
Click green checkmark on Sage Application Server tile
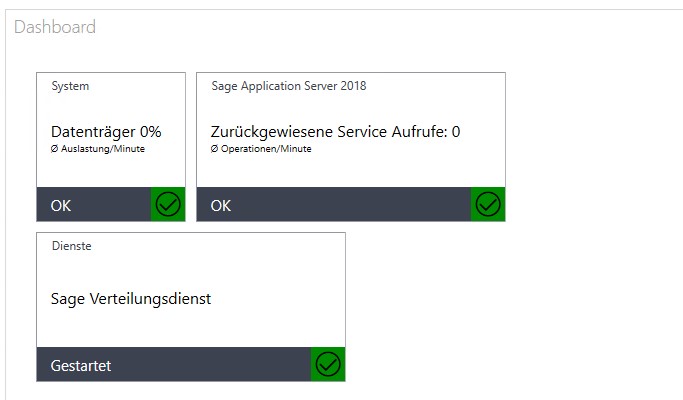click(488, 205)
